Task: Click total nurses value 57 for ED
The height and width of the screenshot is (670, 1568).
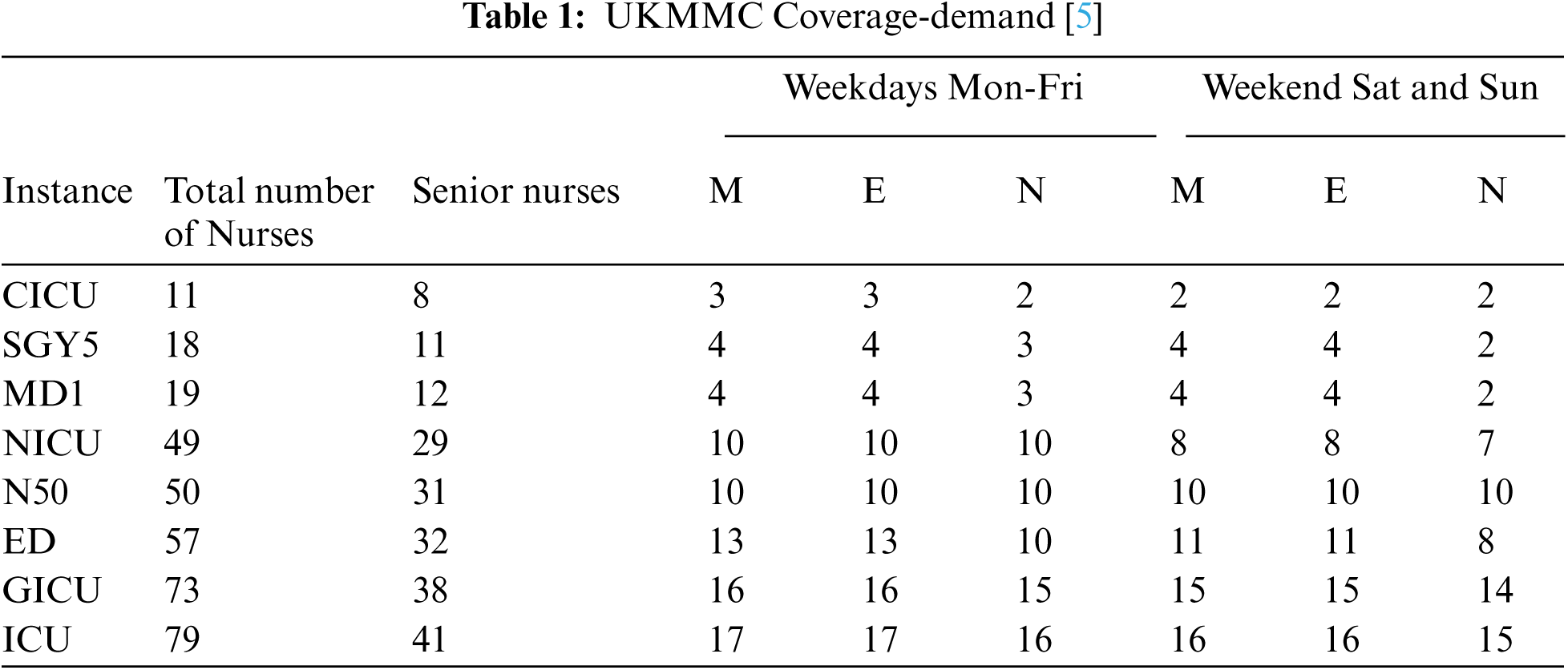Action: click(182, 542)
